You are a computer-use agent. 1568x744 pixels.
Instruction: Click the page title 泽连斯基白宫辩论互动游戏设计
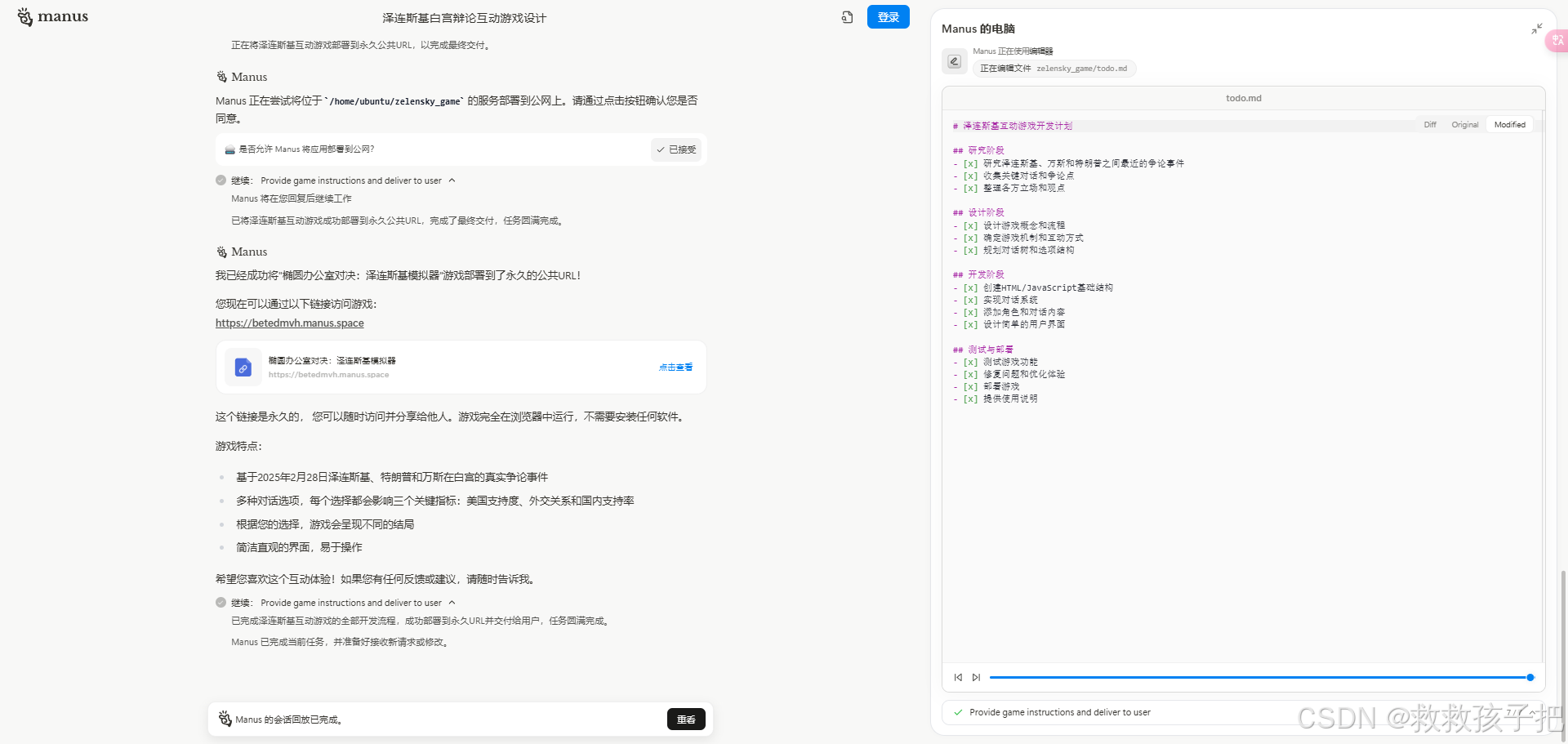click(x=464, y=18)
